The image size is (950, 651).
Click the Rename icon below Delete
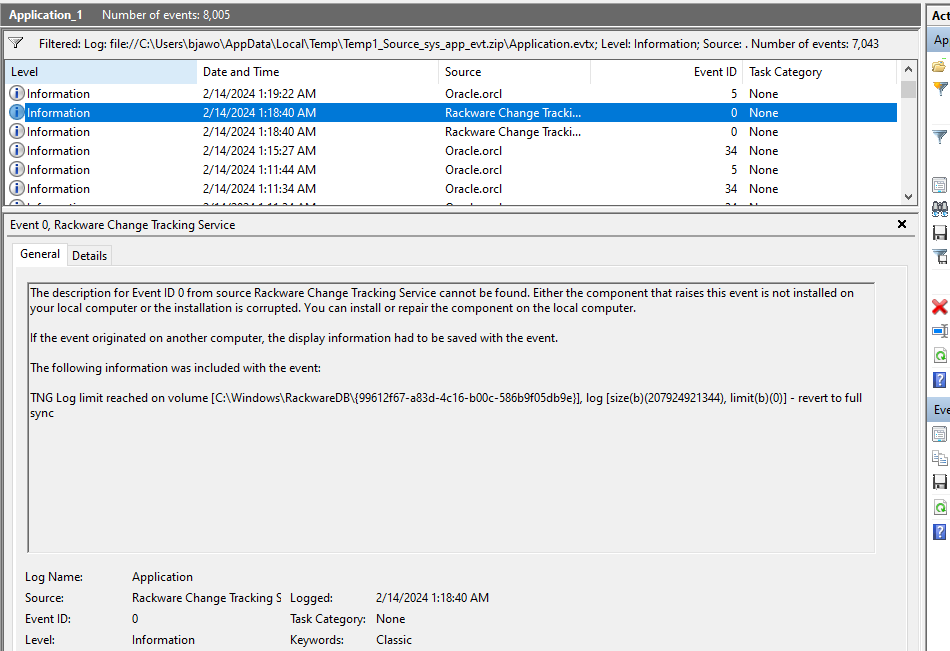(x=940, y=331)
